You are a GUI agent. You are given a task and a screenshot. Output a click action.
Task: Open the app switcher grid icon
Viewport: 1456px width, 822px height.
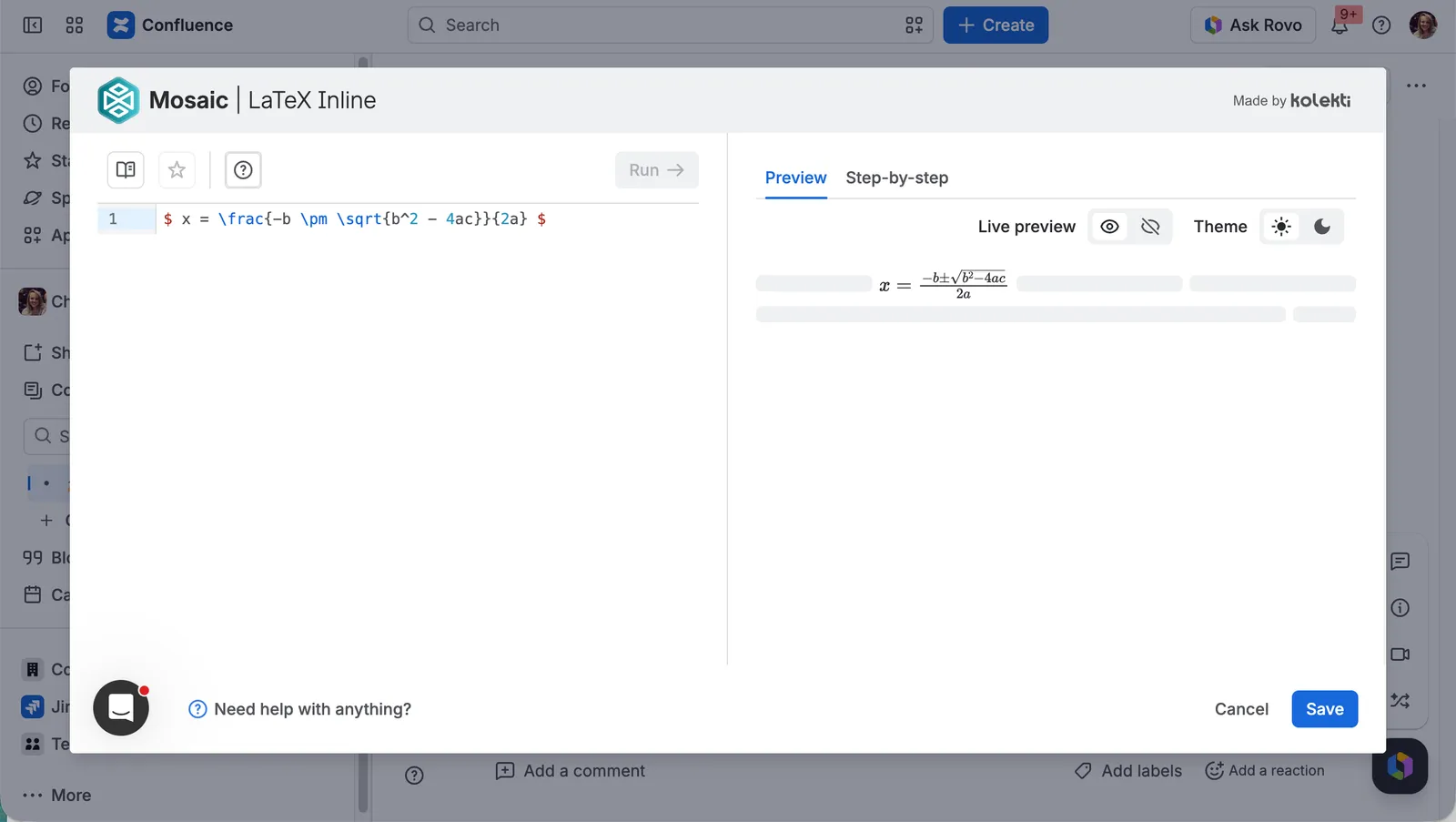click(x=75, y=25)
